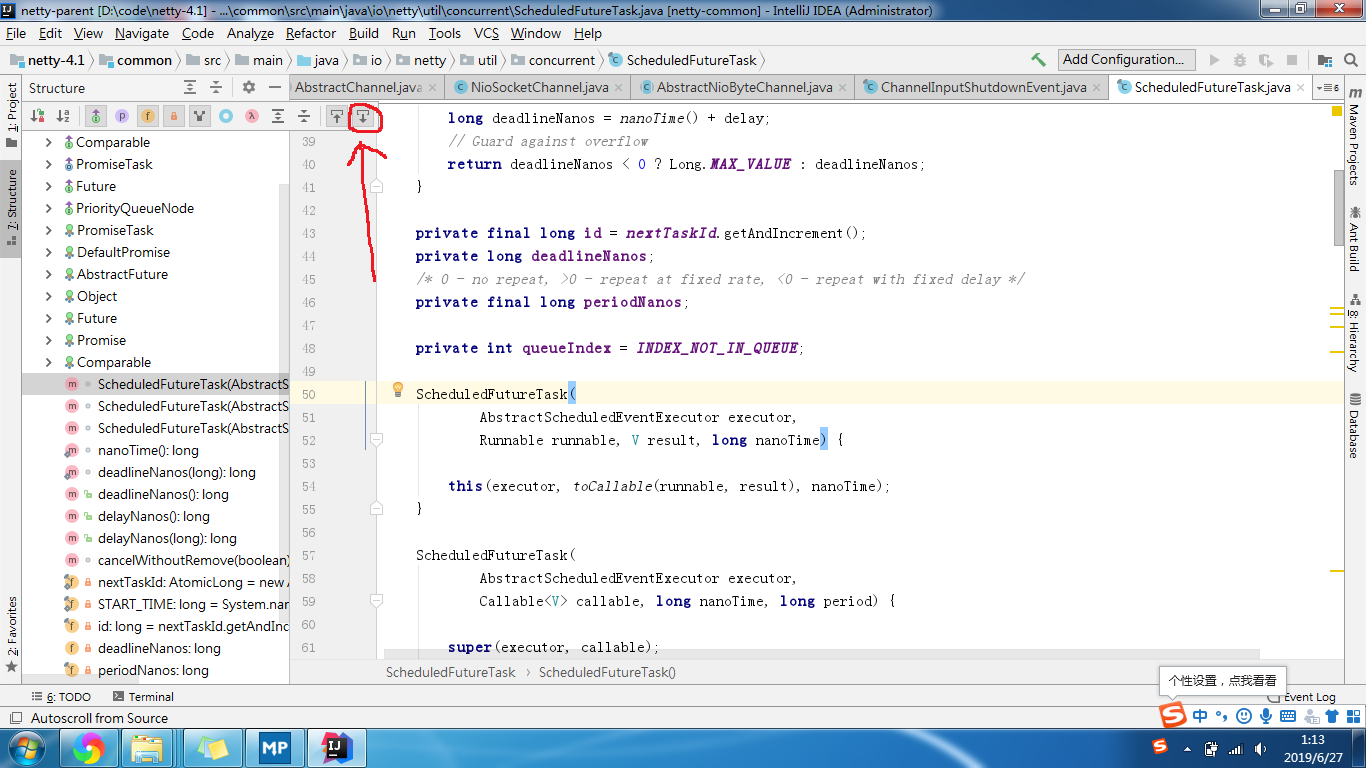The width and height of the screenshot is (1366, 768).
Task: Open file explorer from taskbar
Action: [x=148, y=747]
